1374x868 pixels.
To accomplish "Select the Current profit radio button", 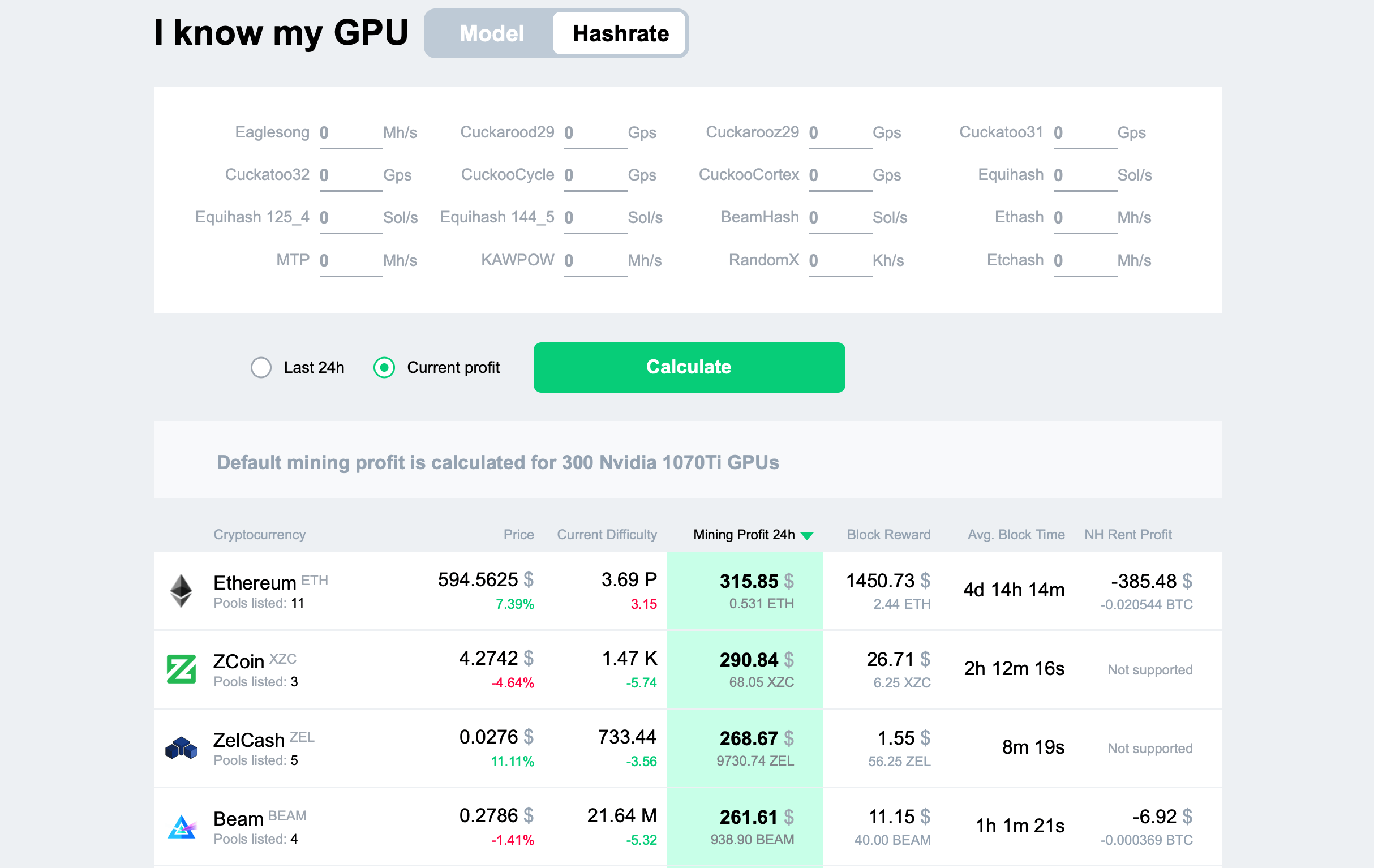I will pos(386,367).
